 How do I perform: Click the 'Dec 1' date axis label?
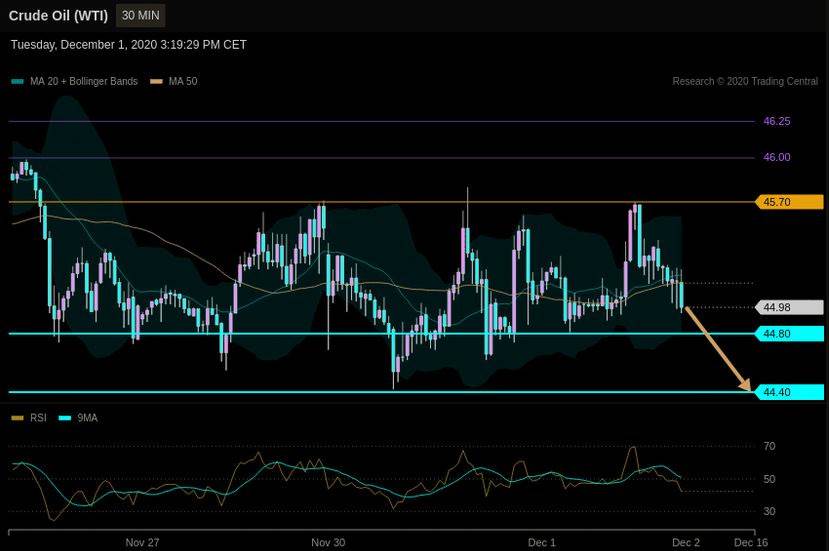point(542,543)
